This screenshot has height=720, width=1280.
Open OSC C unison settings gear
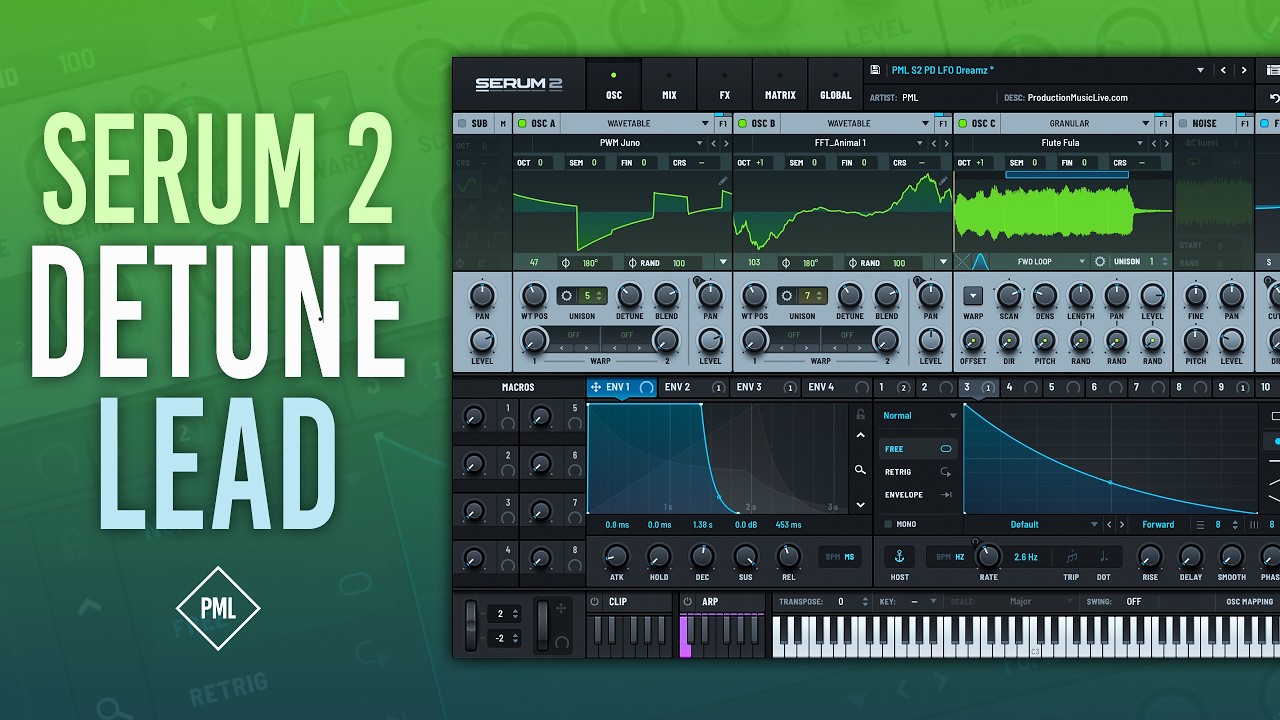pyautogui.click(x=1100, y=262)
